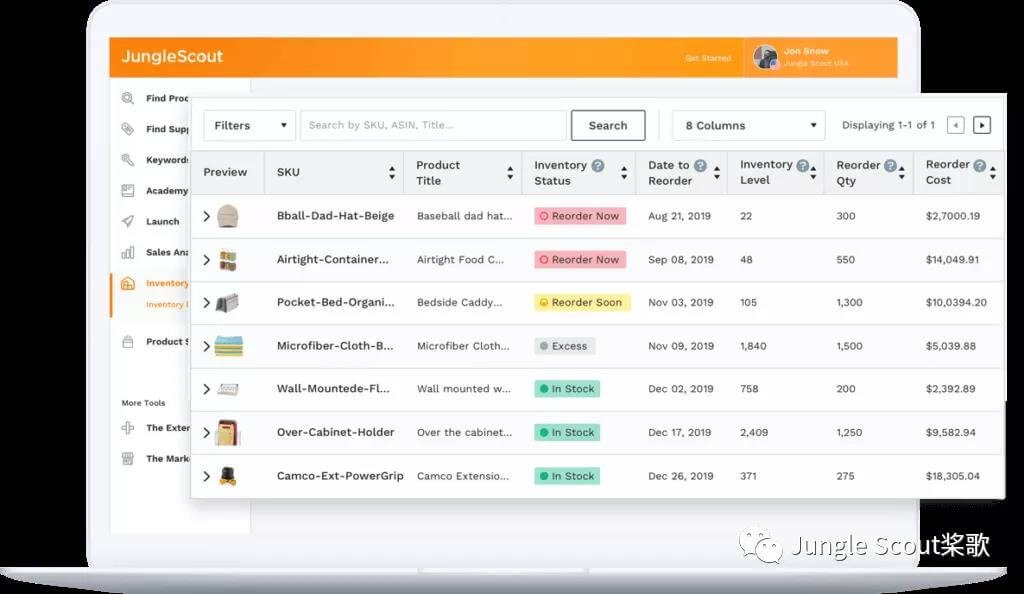Open The Market store icon
The width and height of the screenshot is (1024, 594).
tap(128, 459)
